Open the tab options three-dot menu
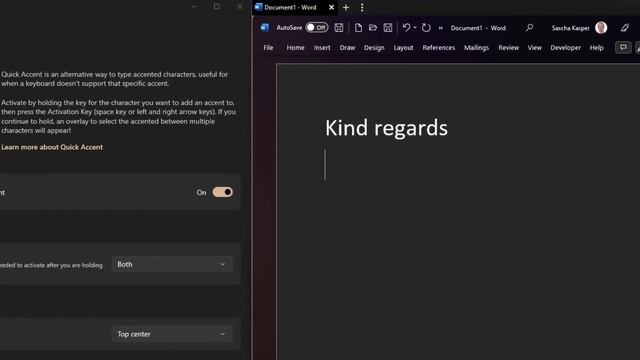Viewport: 640px width, 360px height. pos(362,7)
